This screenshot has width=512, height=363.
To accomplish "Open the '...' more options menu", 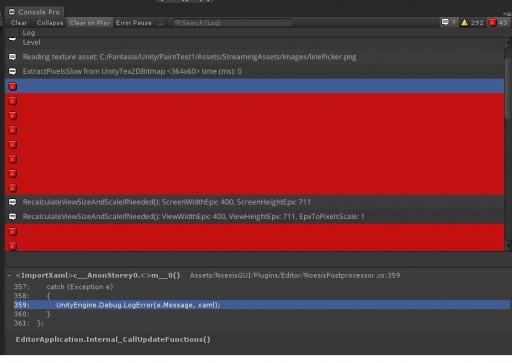I will [161, 23].
